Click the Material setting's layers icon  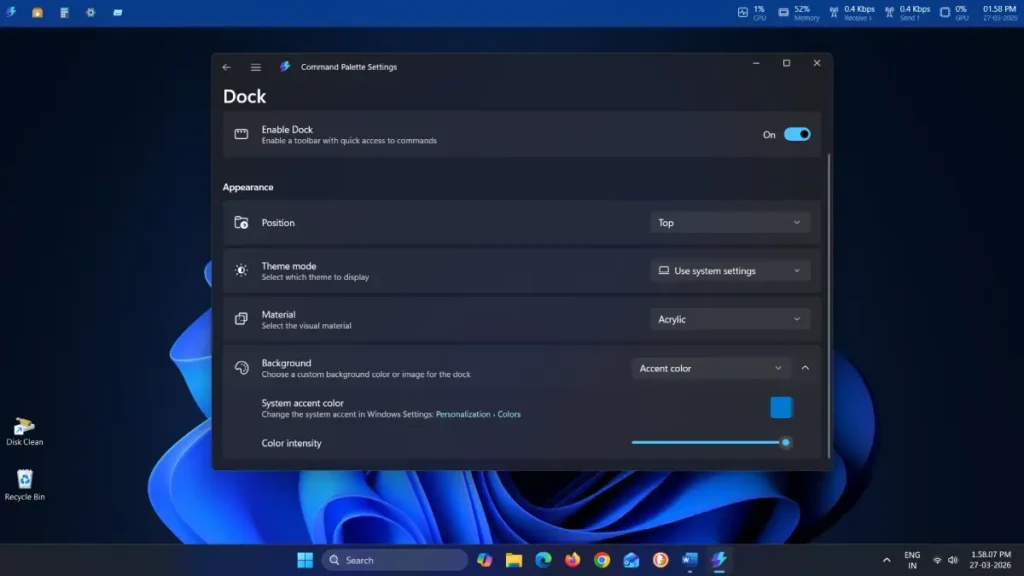pos(240,318)
